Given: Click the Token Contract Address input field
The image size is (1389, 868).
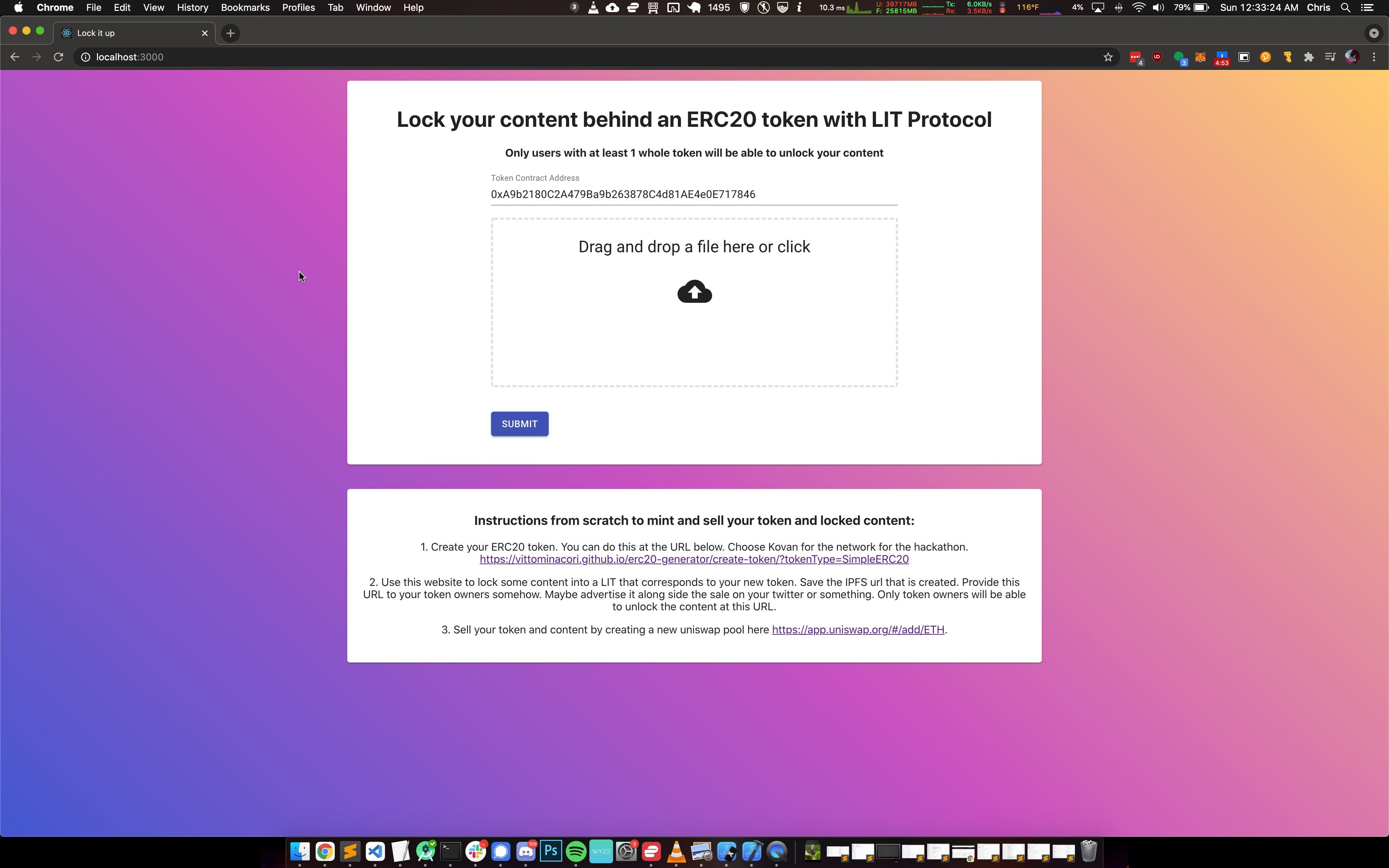Looking at the screenshot, I should (694, 194).
